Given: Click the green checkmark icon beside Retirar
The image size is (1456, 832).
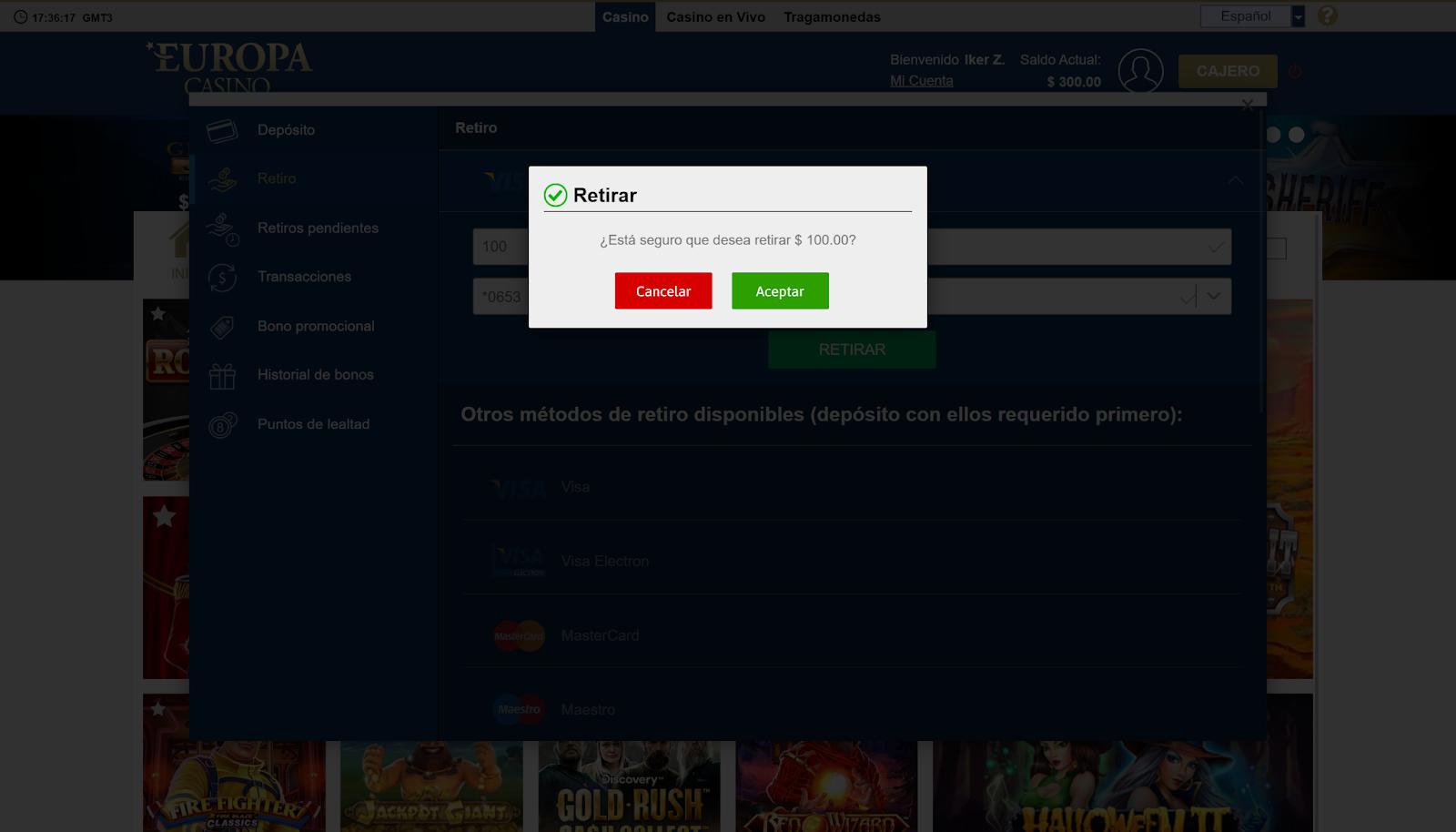Looking at the screenshot, I should [555, 195].
